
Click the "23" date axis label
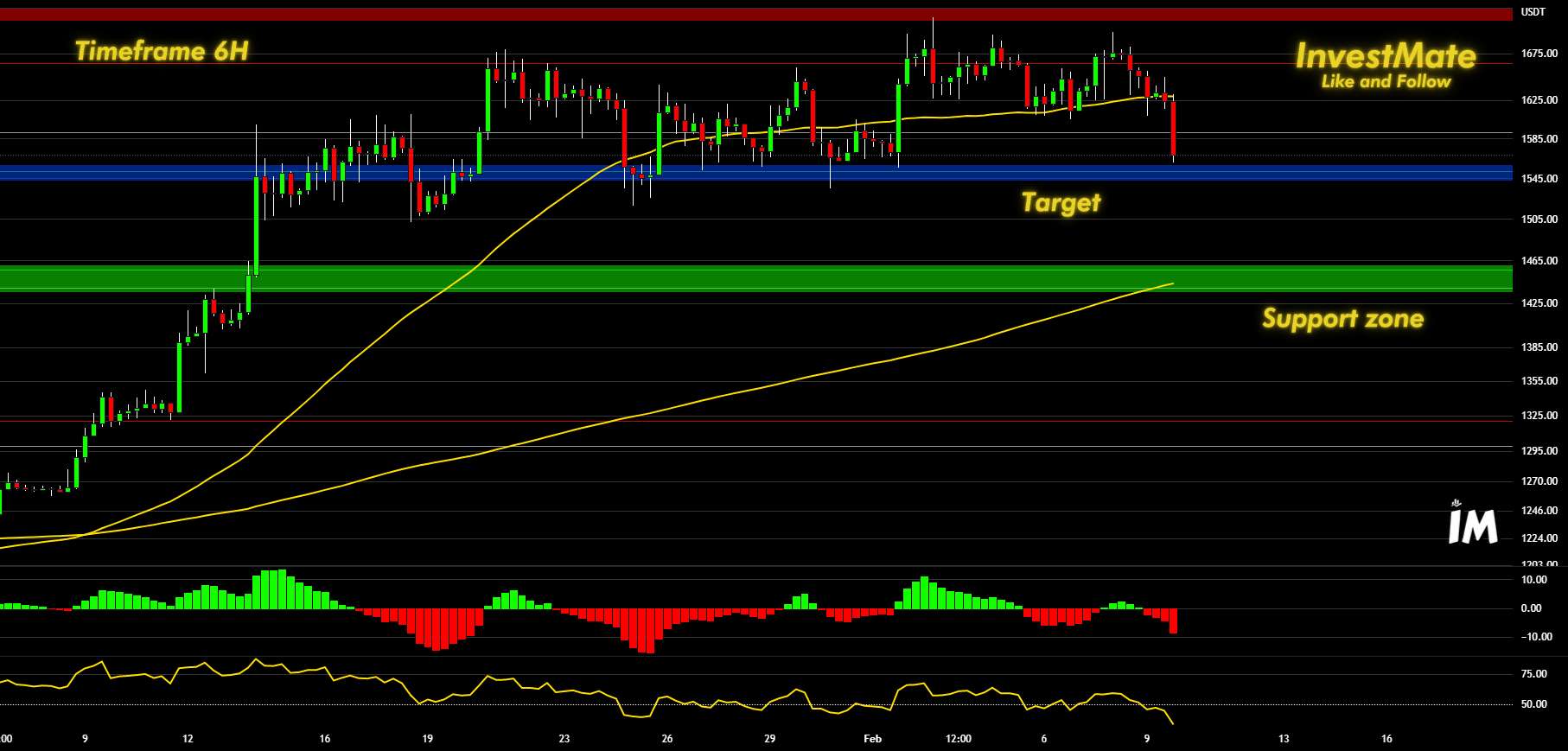click(564, 739)
